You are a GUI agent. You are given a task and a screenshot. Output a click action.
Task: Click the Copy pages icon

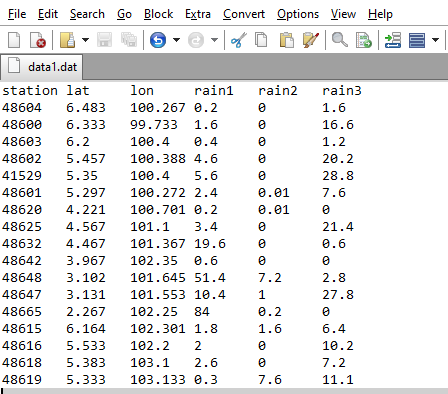pyautogui.click(x=261, y=40)
